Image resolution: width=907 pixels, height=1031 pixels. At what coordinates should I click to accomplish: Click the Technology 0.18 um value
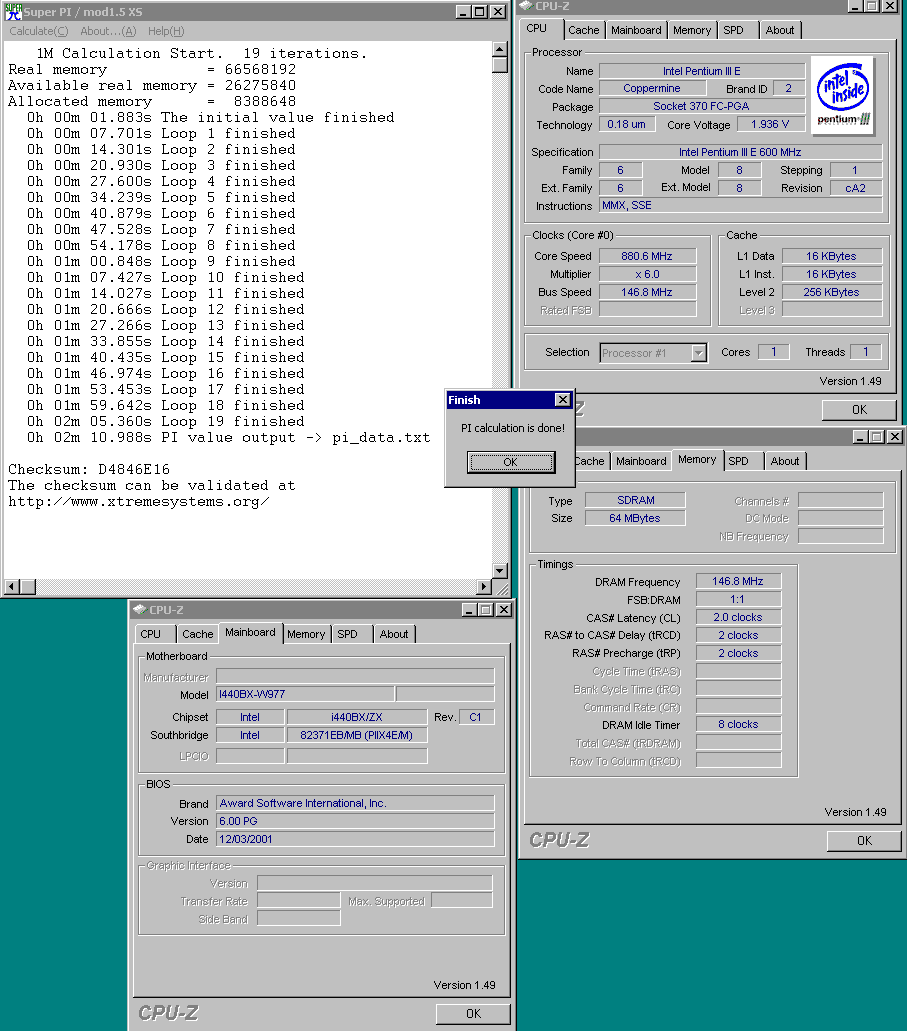(627, 124)
